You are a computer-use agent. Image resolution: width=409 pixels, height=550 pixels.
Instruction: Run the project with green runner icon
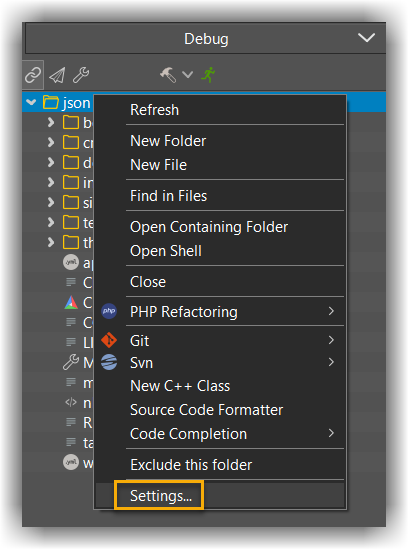click(208, 75)
